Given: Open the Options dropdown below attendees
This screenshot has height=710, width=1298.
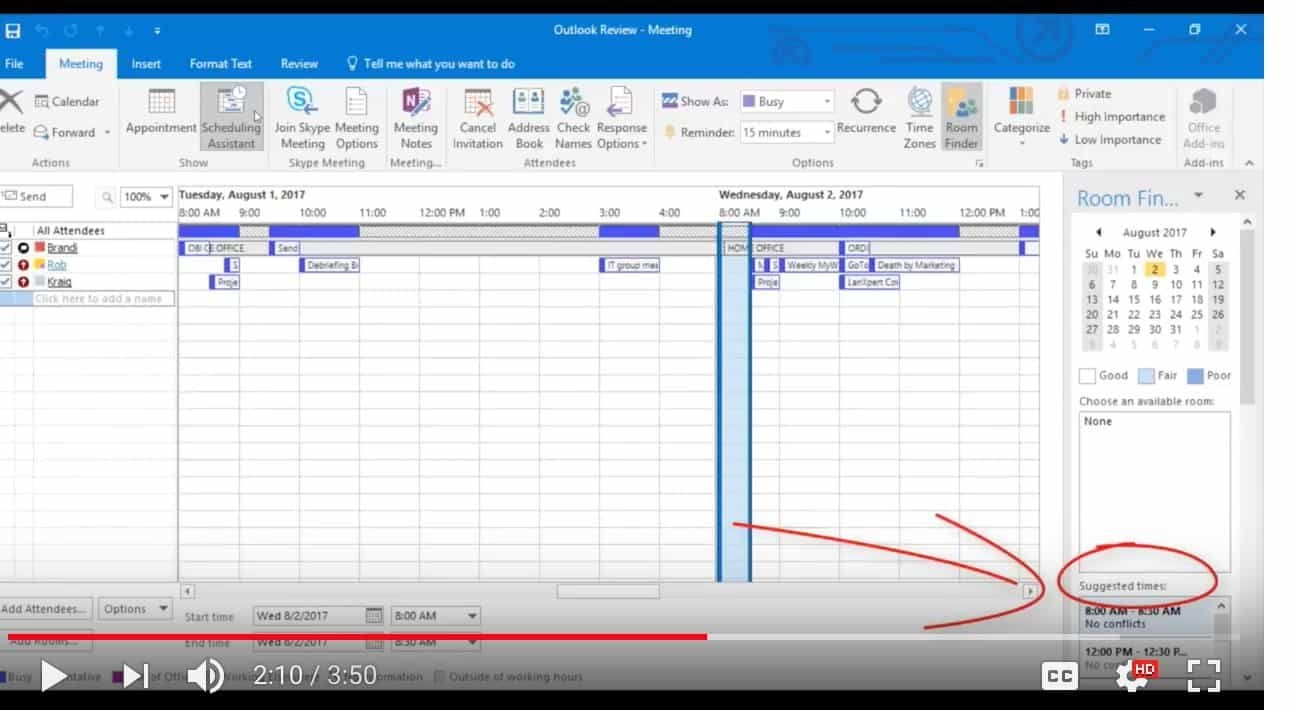Looking at the screenshot, I should pos(135,609).
